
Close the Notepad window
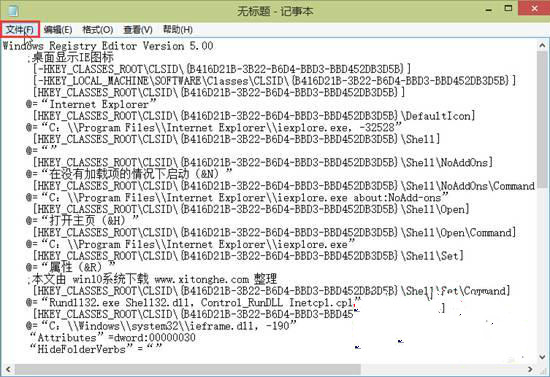[x=534, y=8]
